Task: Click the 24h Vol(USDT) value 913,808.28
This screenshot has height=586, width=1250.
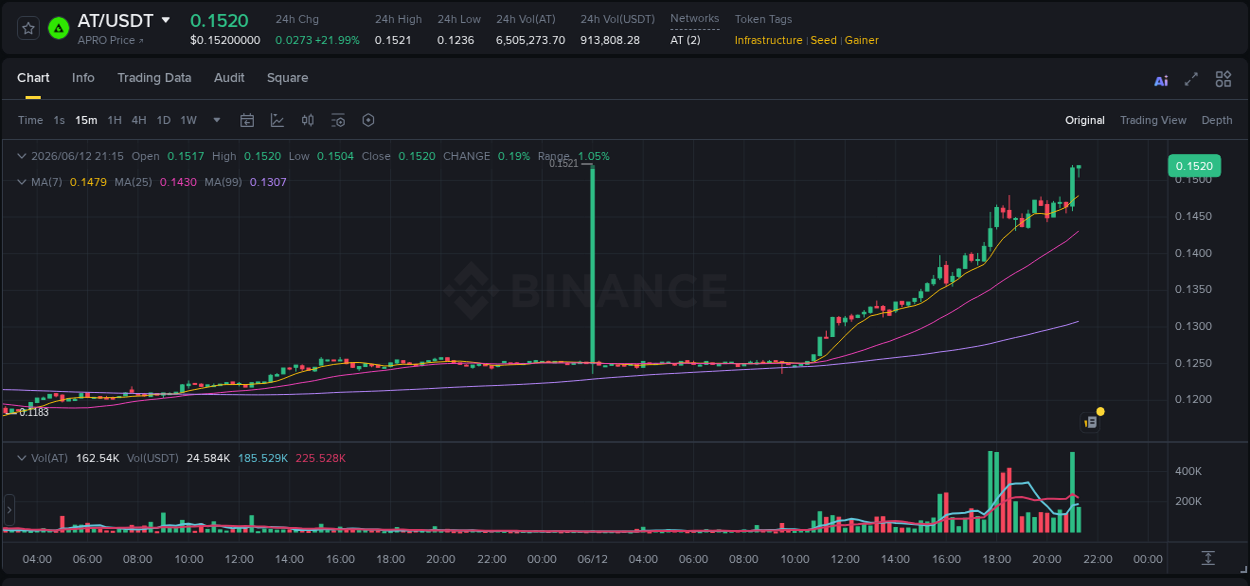Action: click(610, 40)
